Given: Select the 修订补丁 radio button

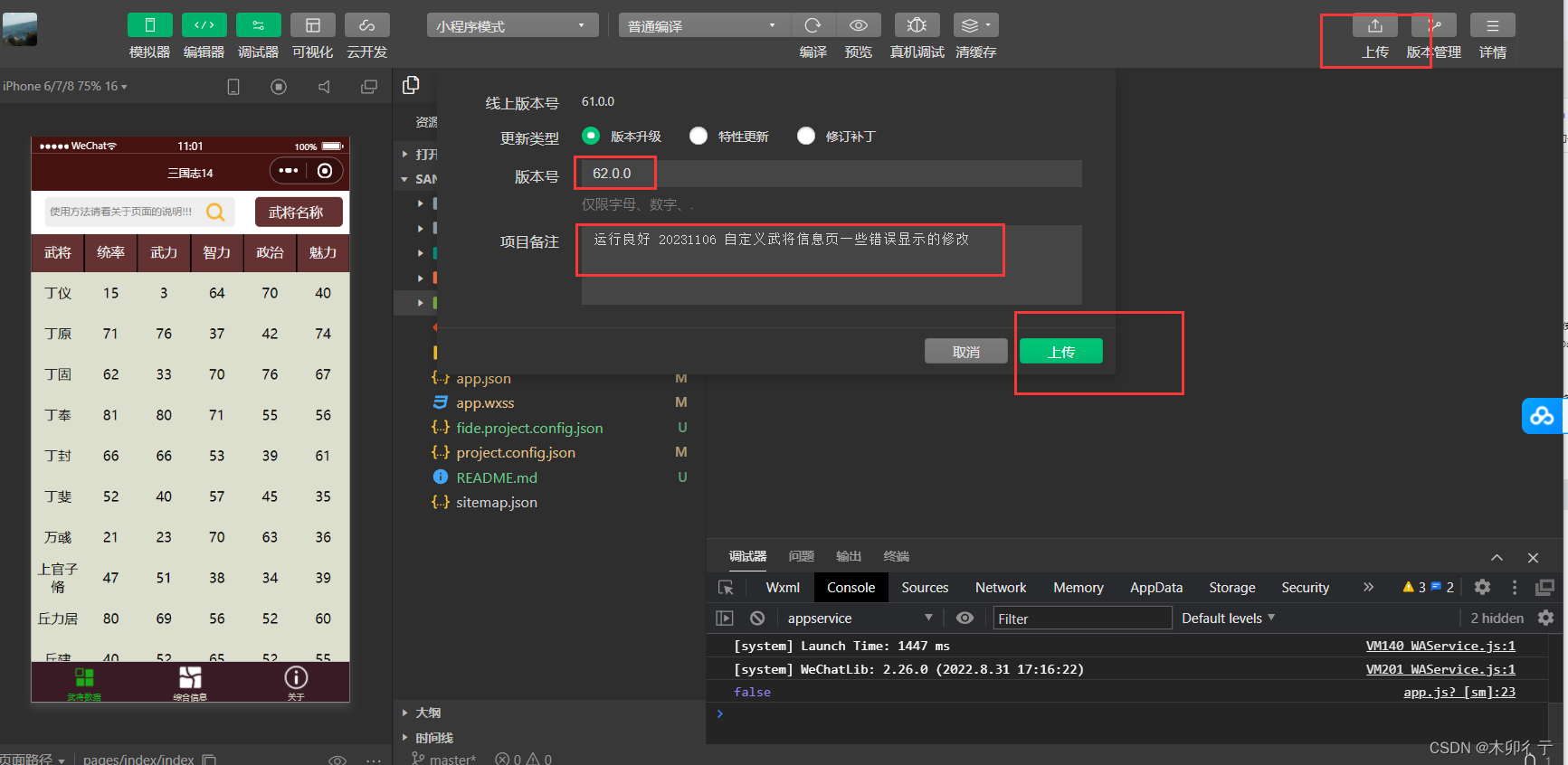Looking at the screenshot, I should pyautogui.click(x=806, y=136).
